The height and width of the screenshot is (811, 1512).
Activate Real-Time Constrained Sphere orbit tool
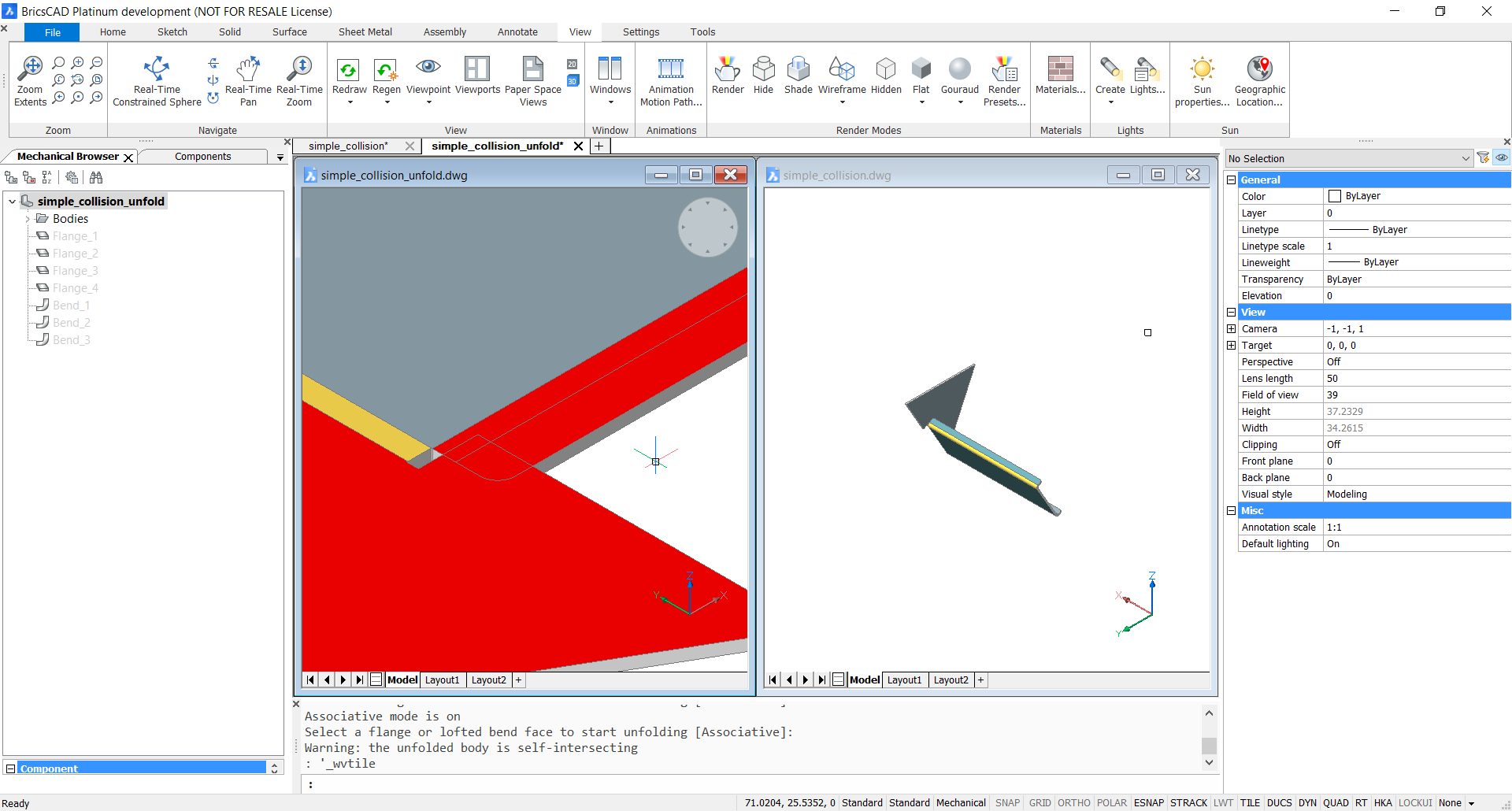click(x=157, y=71)
